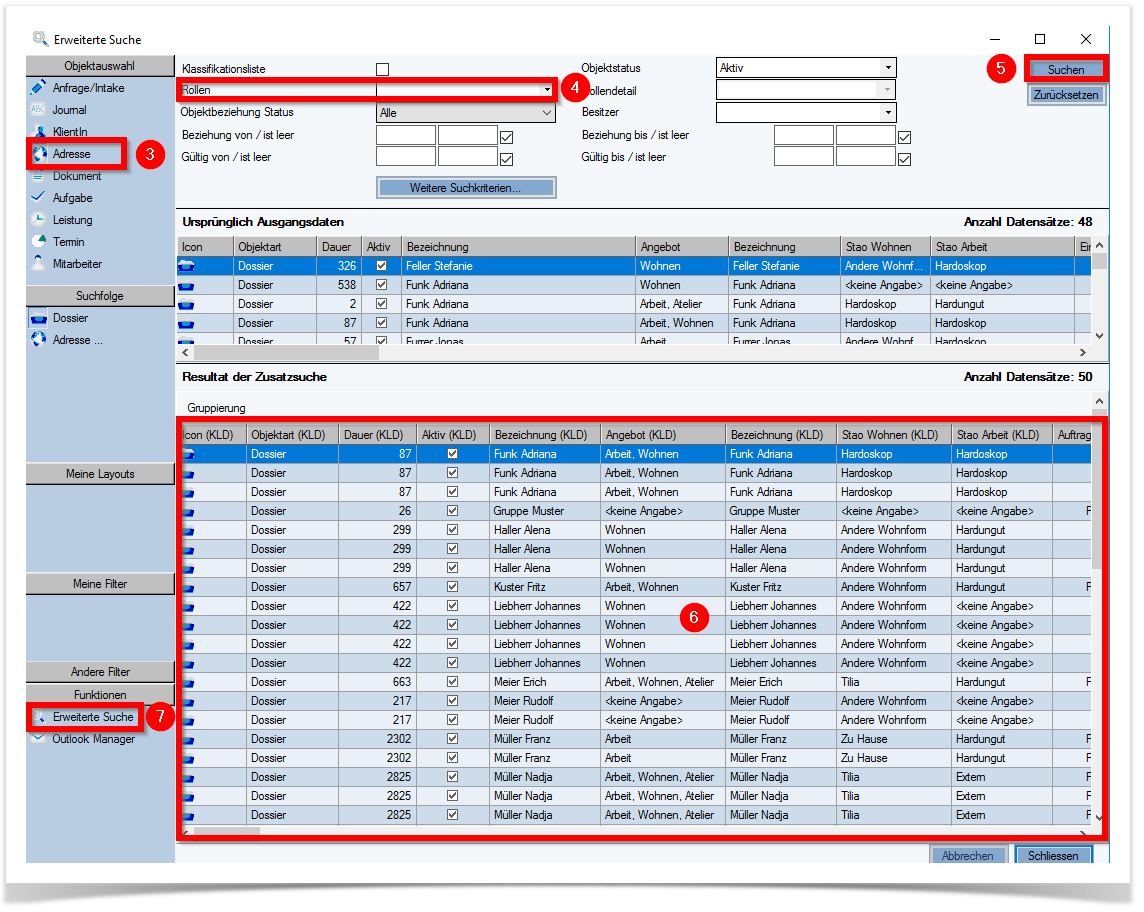Click the dossier icon of the Kuster Fritz row

(188, 587)
